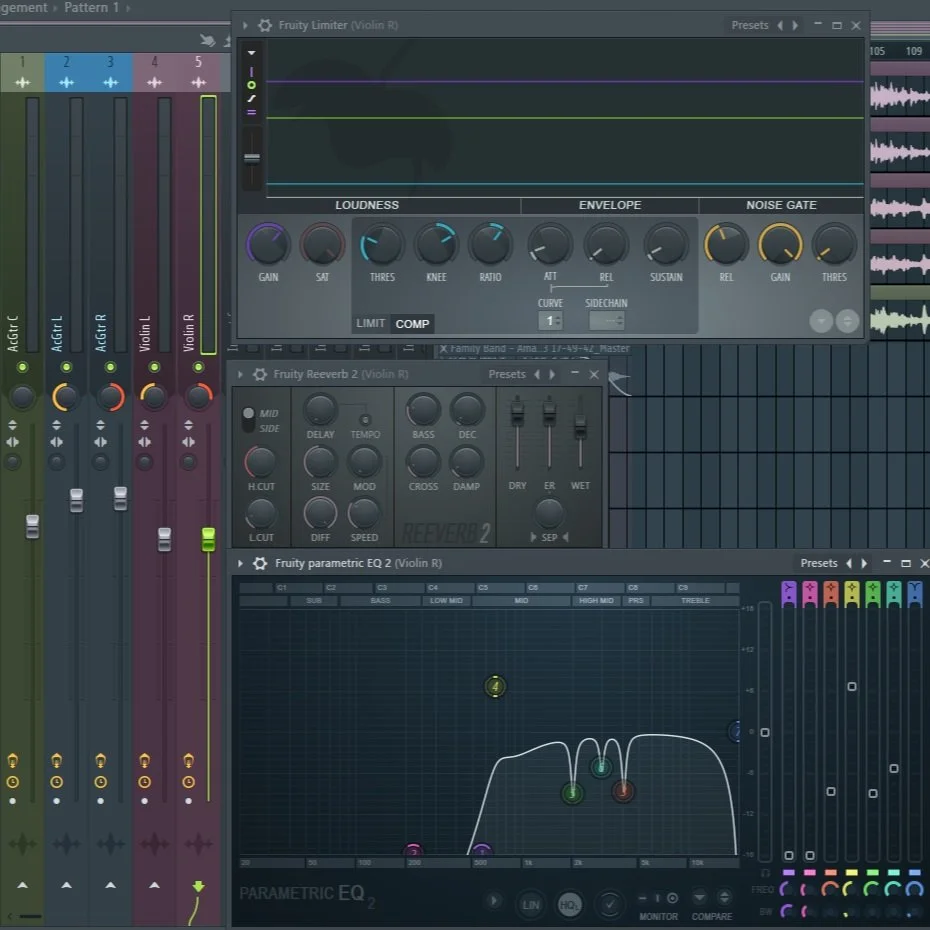930x930 pixels.
Task: Click the WET slider in Reeverb 2
Action: pos(580,425)
